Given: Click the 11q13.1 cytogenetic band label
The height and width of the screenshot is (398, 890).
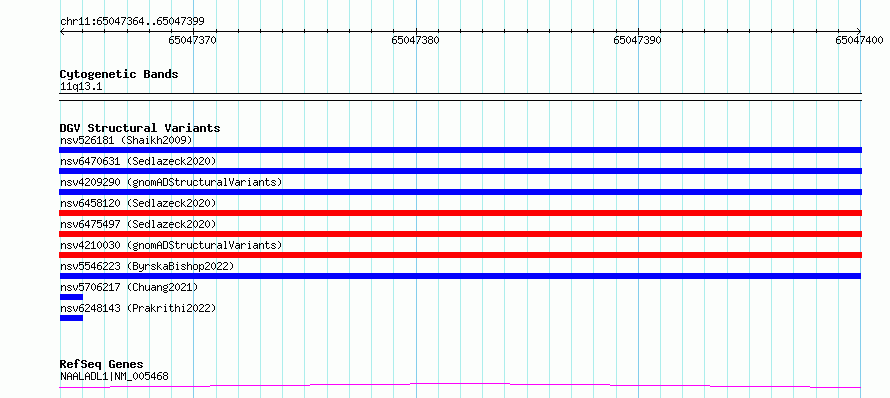Looking at the screenshot, I should (x=81, y=87).
